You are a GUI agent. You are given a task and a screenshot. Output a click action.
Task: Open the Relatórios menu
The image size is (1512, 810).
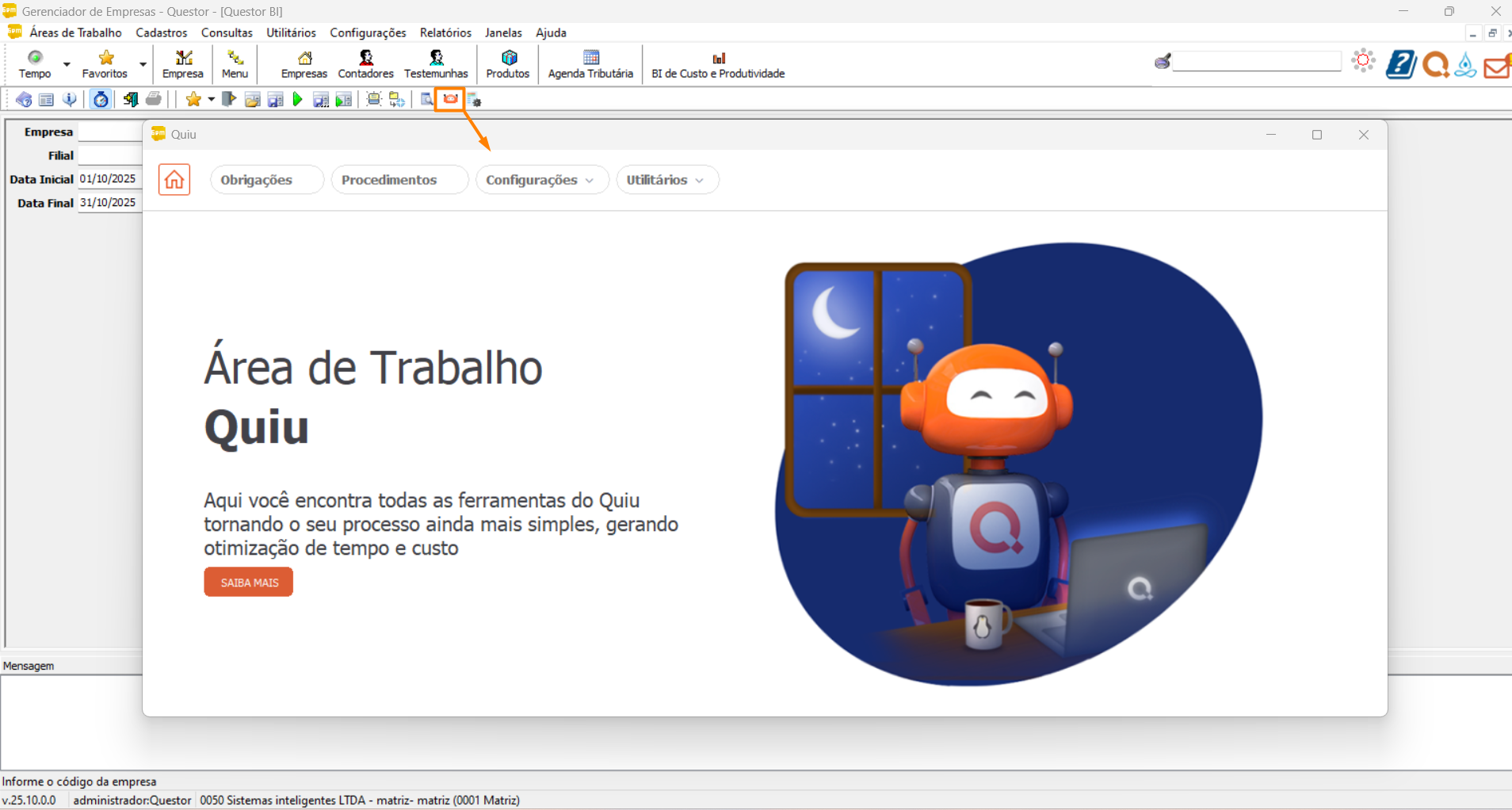pyautogui.click(x=445, y=32)
